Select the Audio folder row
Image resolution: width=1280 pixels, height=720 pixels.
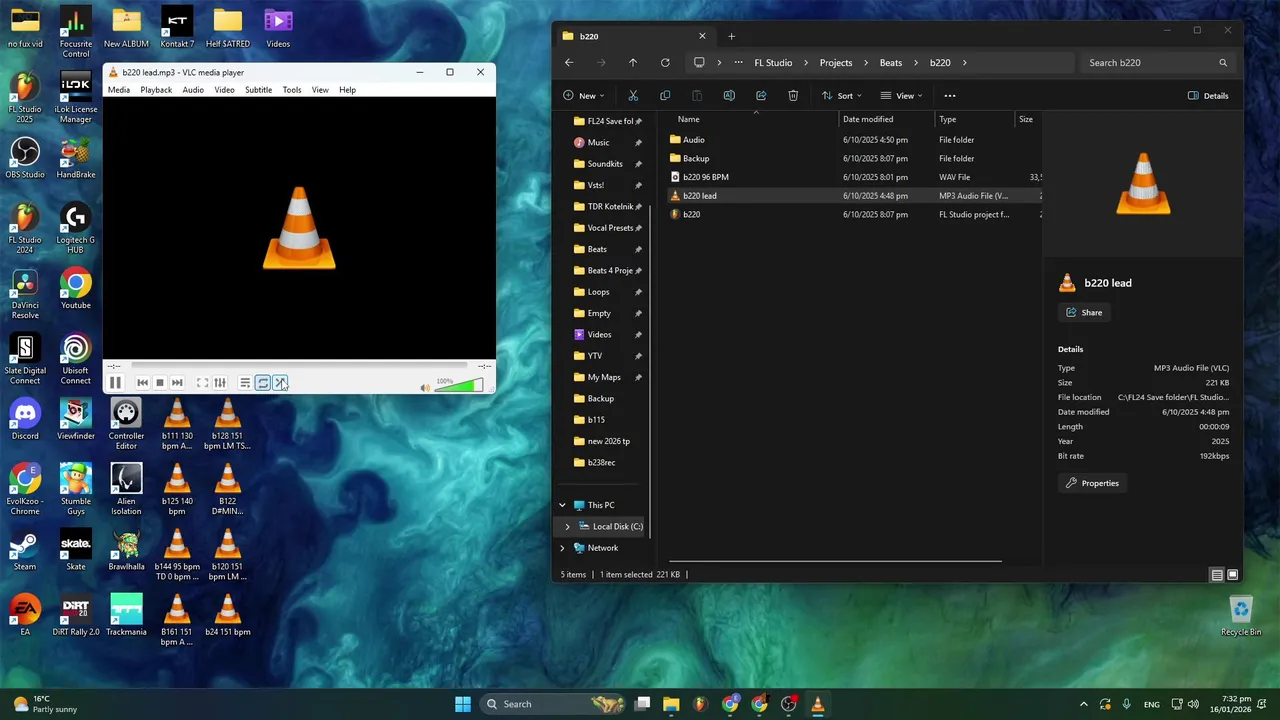[x=855, y=140]
